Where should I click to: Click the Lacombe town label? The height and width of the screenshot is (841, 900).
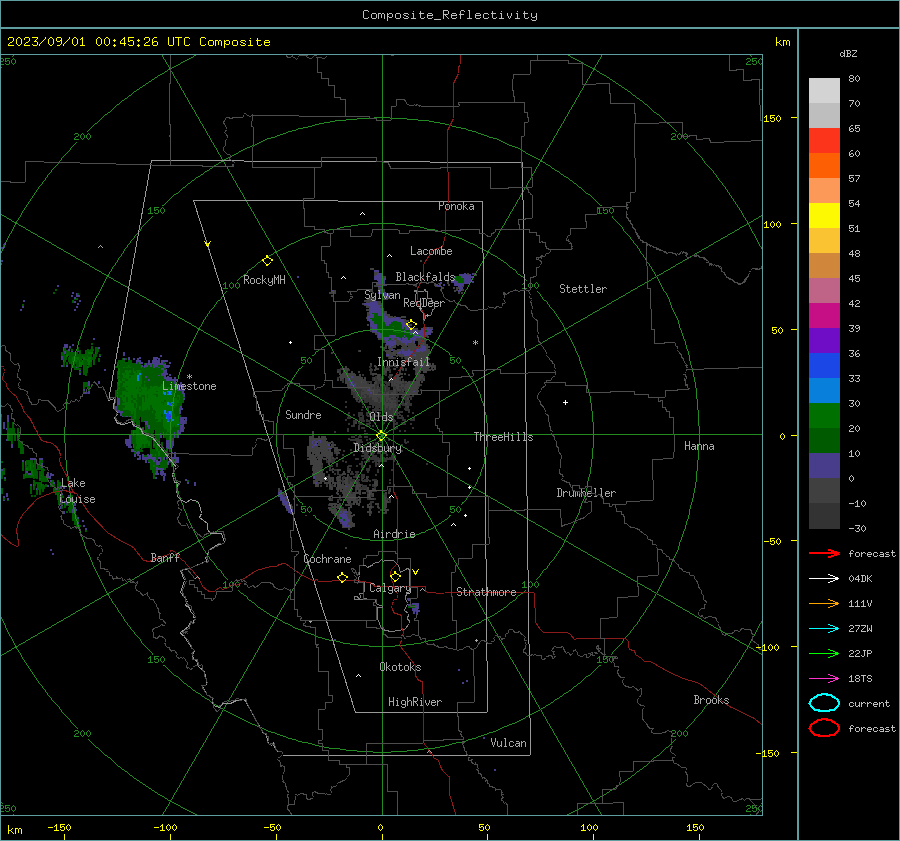coord(431,251)
